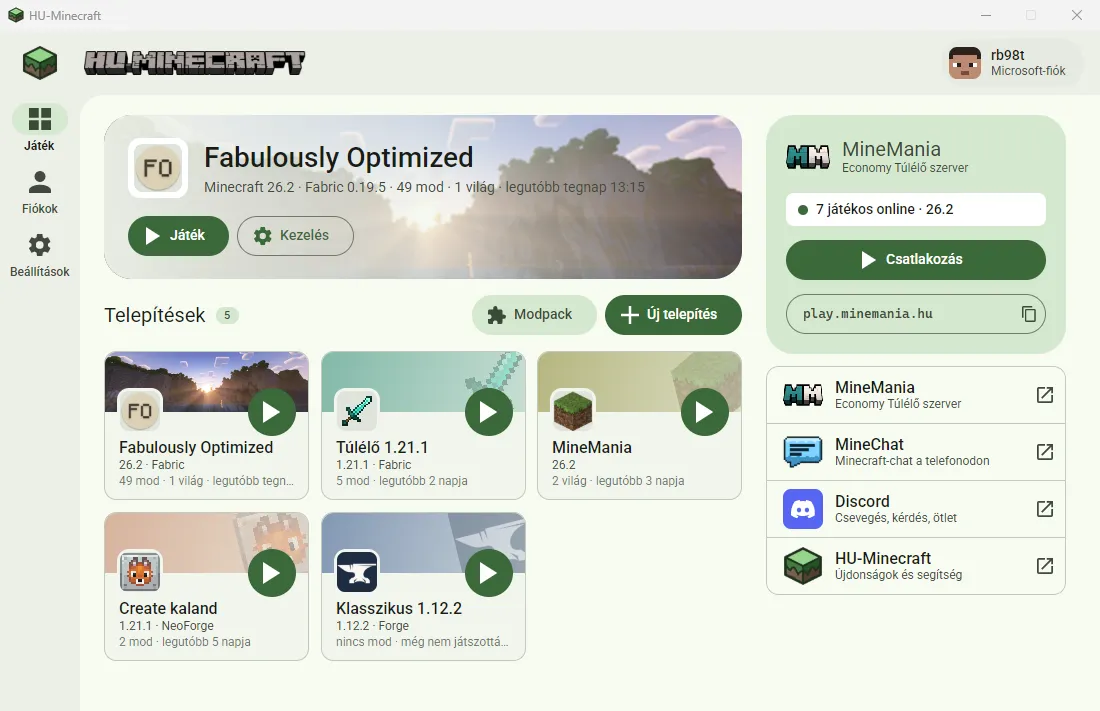Open the Modpack browser
This screenshot has height=711, width=1100.
pyautogui.click(x=534, y=314)
